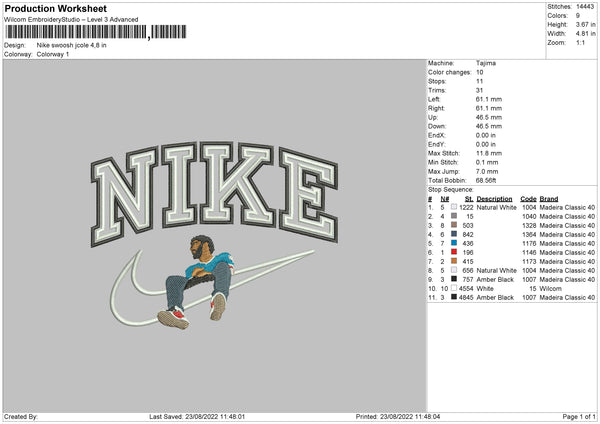This screenshot has height=424, width=600.
Task: Click stitch count '4554' in stop 10
Action: [x=466, y=288]
